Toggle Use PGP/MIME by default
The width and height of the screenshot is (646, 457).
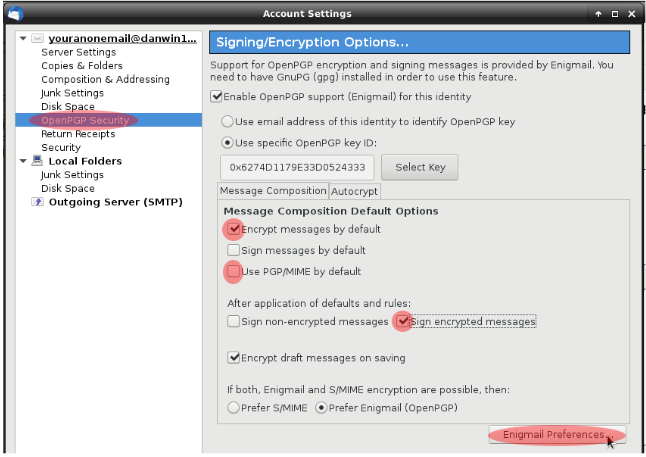pyautogui.click(x=233, y=271)
